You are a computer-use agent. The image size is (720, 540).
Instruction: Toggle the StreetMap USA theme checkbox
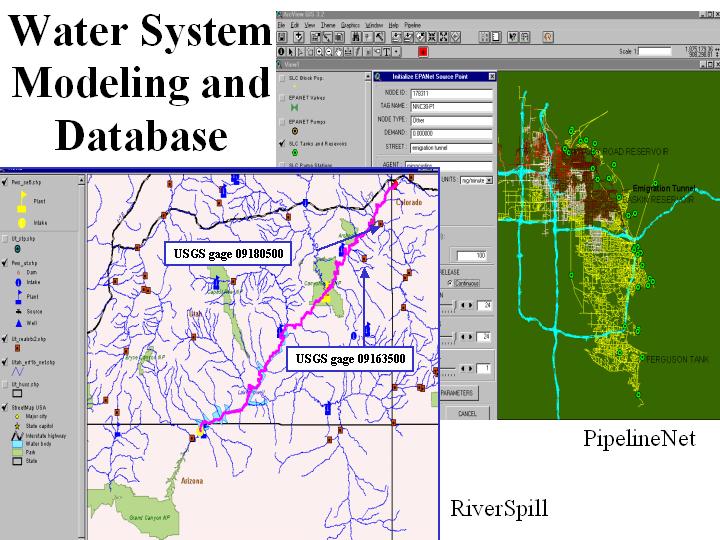[x=5, y=407]
